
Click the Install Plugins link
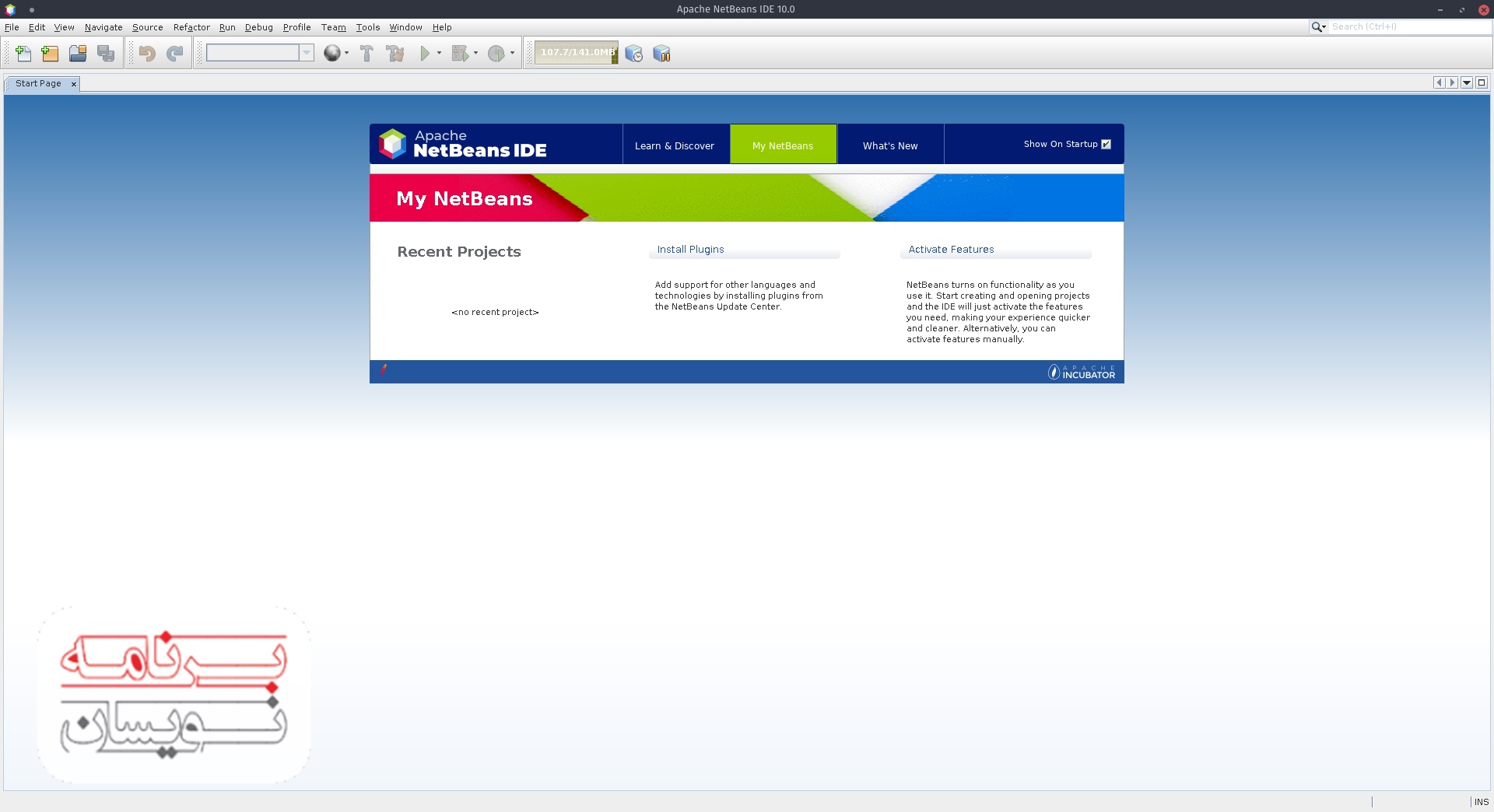tap(690, 249)
